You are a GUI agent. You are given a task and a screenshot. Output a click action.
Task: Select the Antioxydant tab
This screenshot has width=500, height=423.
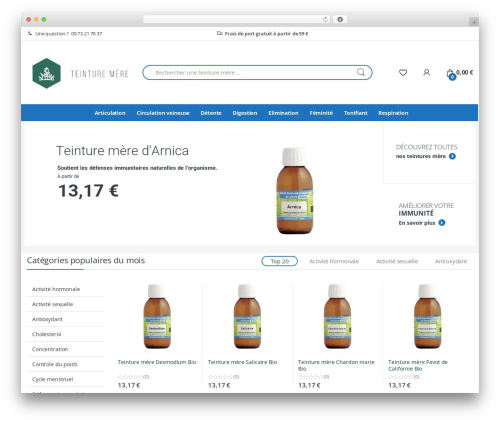[x=451, y=261]
